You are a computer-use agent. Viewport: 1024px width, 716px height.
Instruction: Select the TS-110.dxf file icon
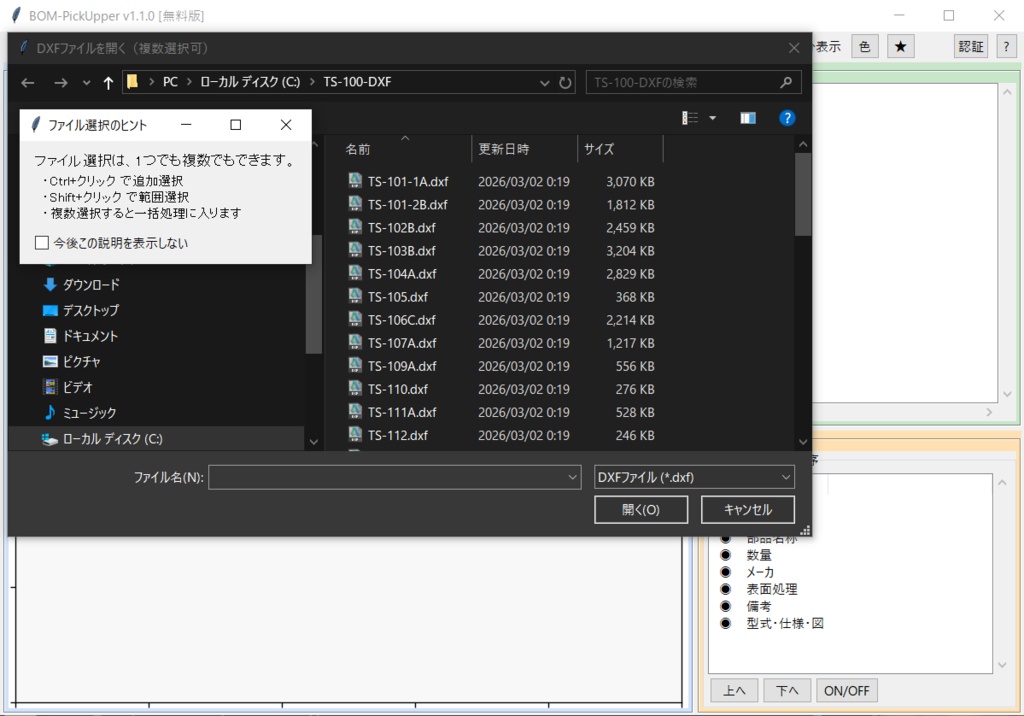coord(355,388)
